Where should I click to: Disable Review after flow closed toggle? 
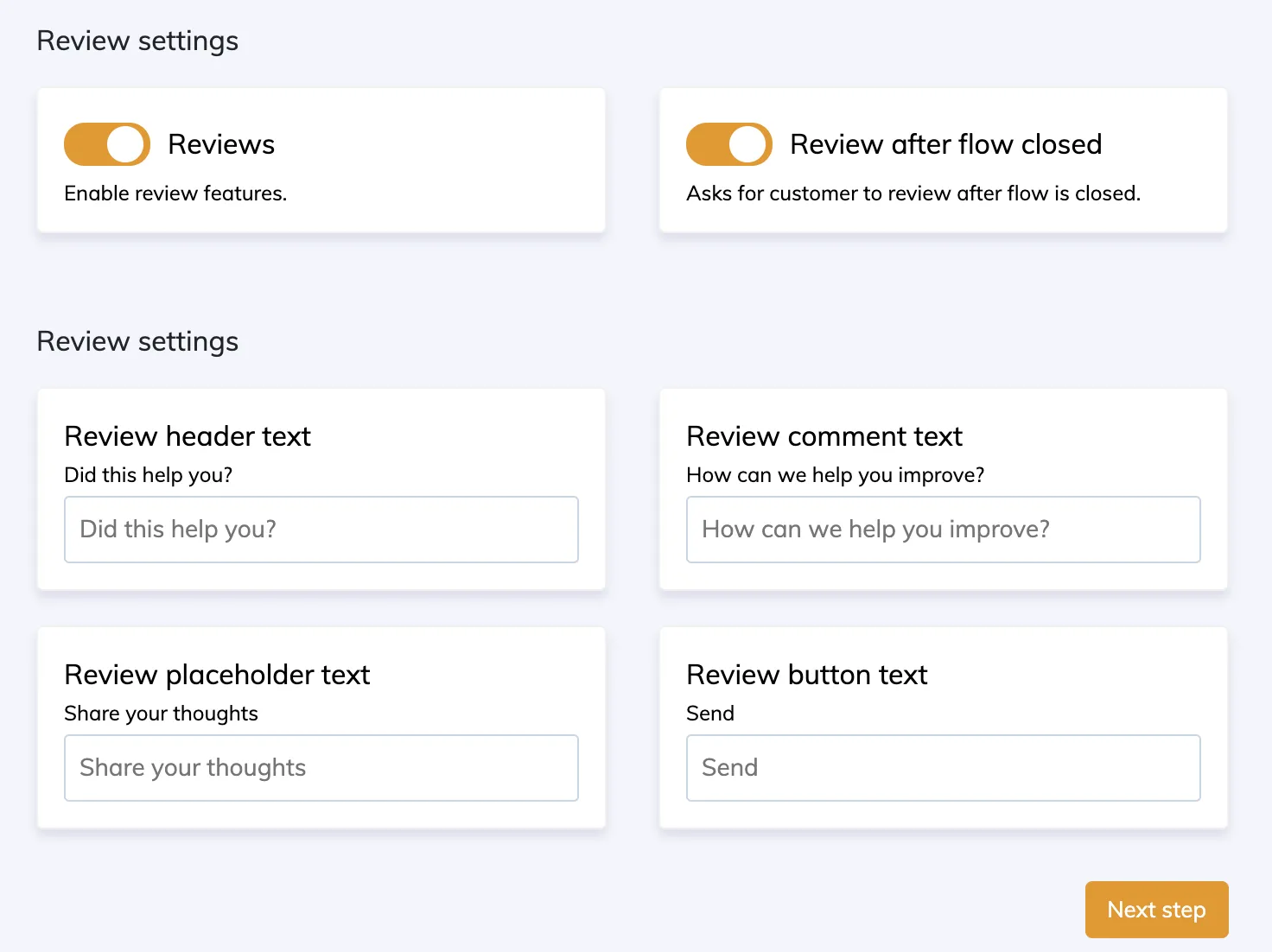pos(729,144)
